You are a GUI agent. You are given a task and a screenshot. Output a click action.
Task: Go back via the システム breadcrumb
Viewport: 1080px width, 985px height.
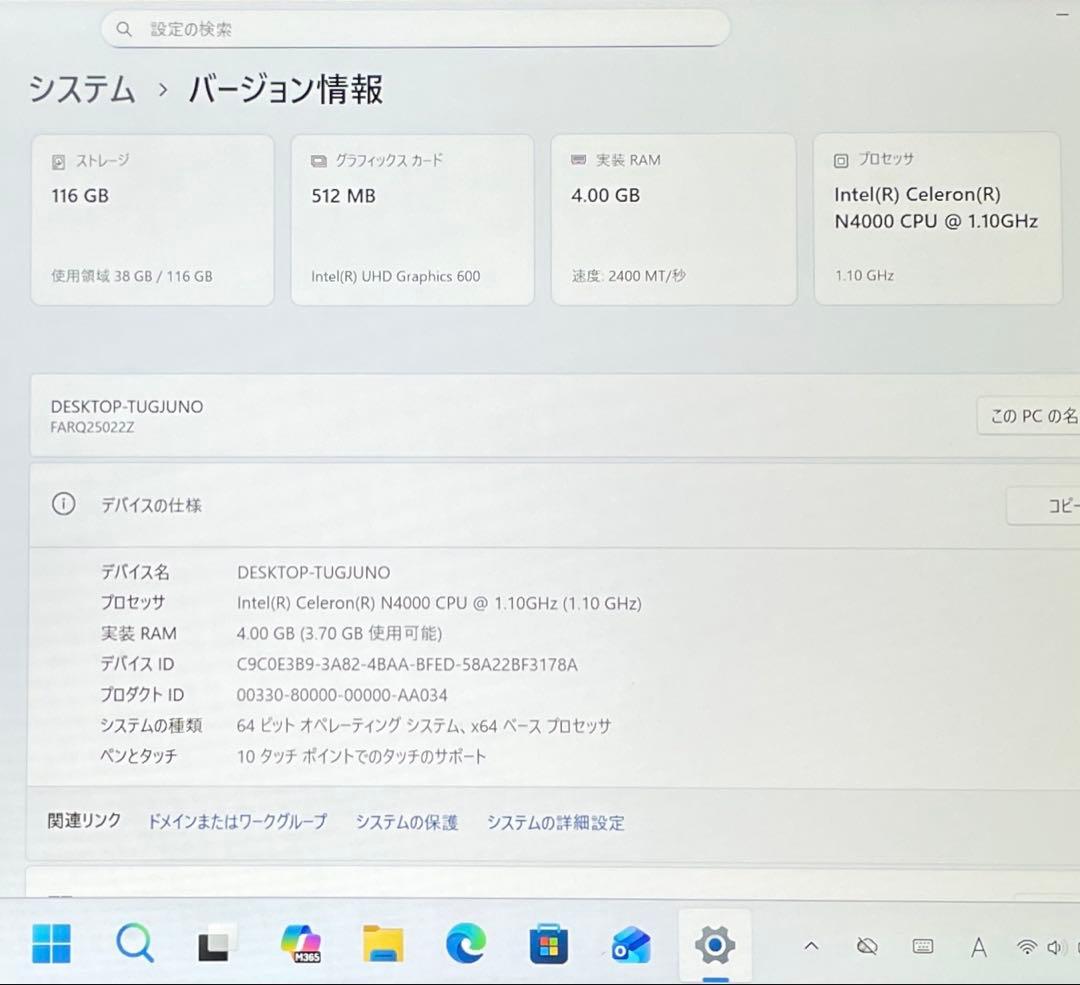(x=83, y=90)
